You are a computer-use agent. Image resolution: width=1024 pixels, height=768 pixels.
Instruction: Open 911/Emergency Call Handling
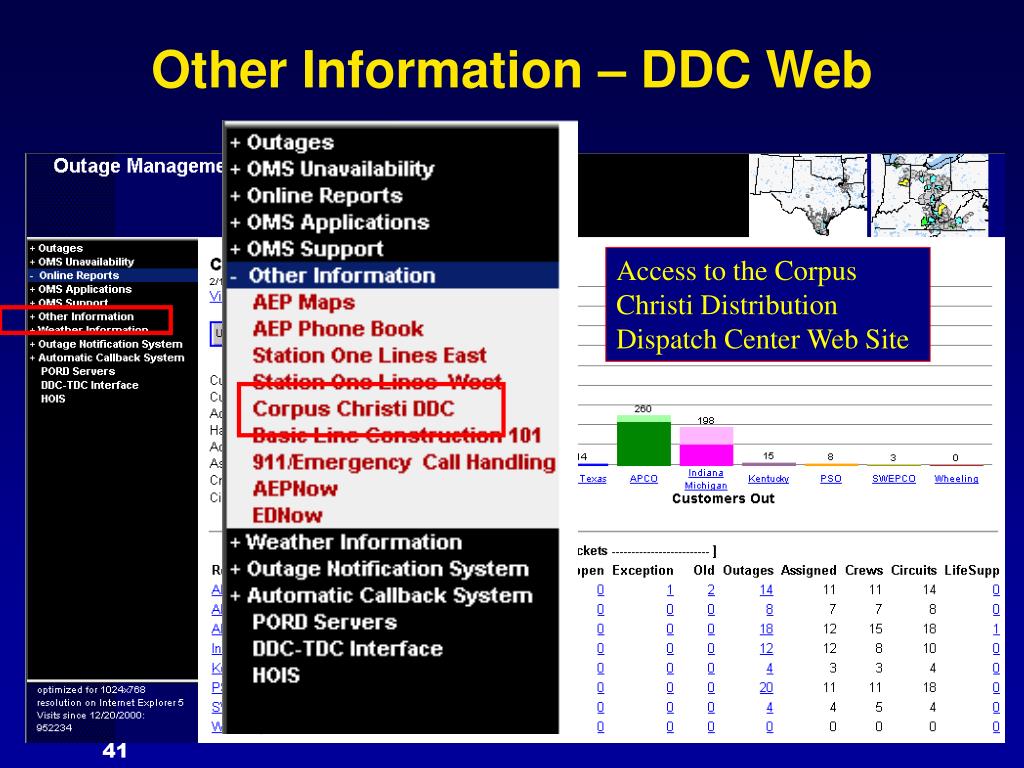404,462
